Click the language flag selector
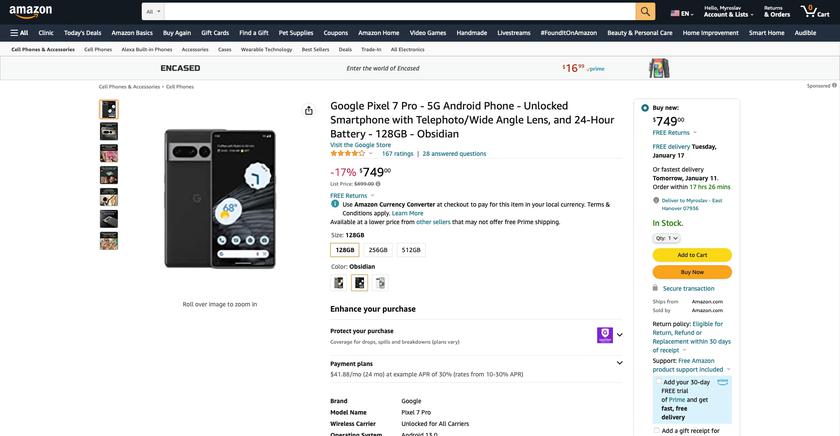This screenshot has height=436, width=840. pos(680,13)
